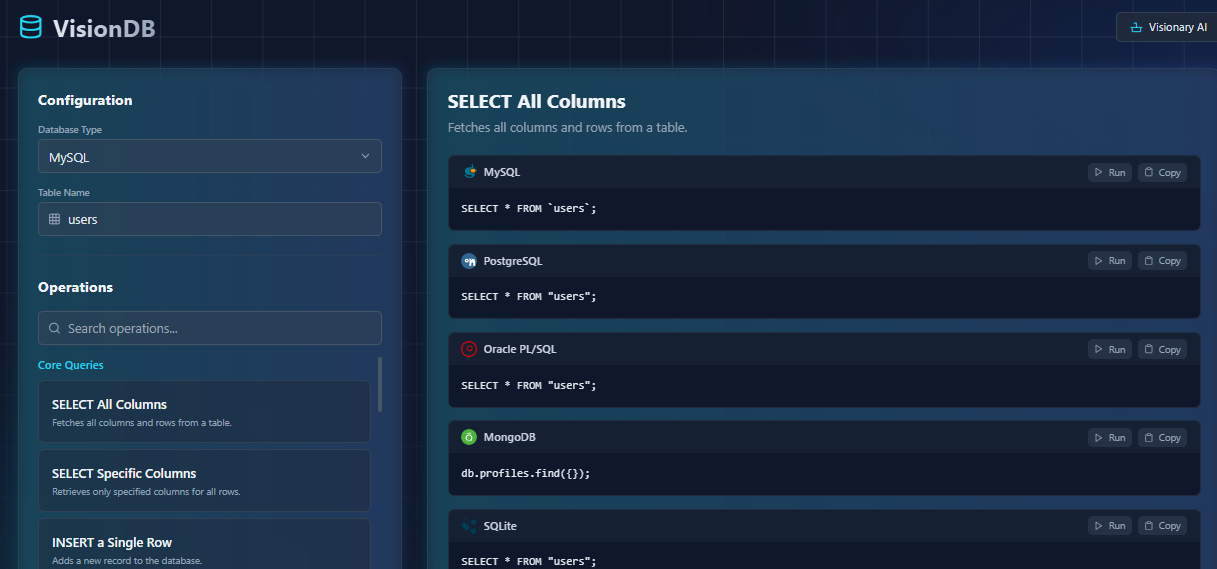Click the Oracle red circle icon
Screen dimensions: 1217x569
[x=469, y=349]
